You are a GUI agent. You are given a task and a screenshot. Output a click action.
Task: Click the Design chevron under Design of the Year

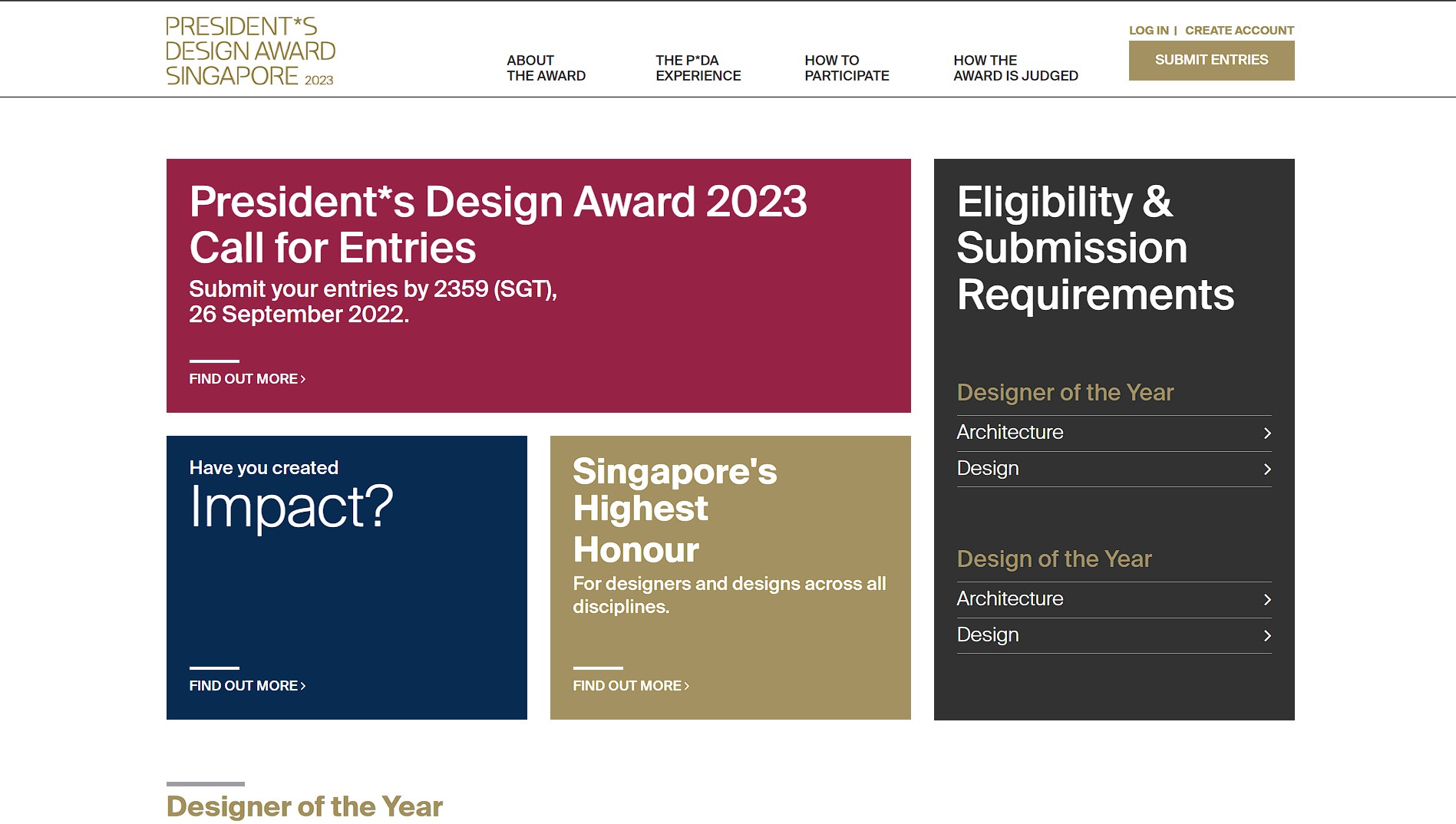[x=1267, y=636]
